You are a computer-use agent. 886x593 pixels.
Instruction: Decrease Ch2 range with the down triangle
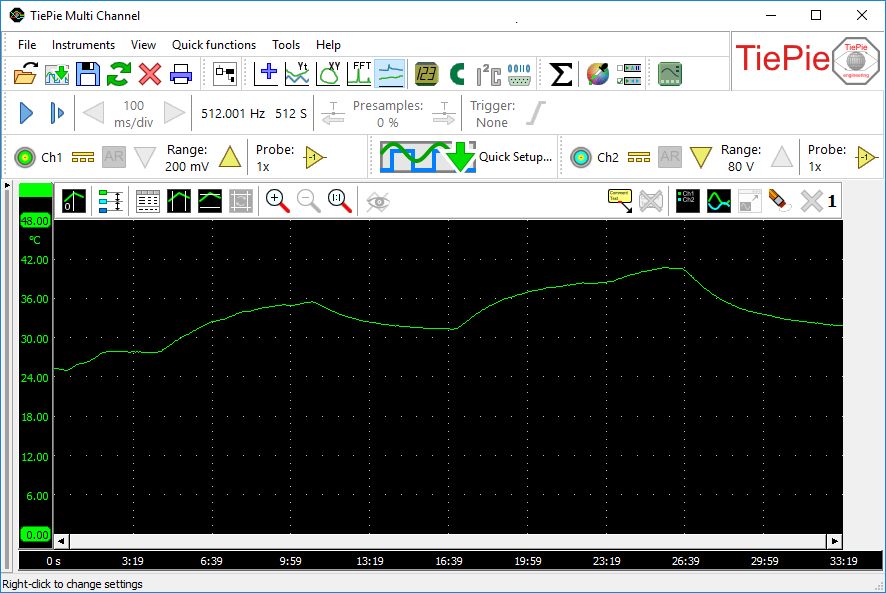701,157
